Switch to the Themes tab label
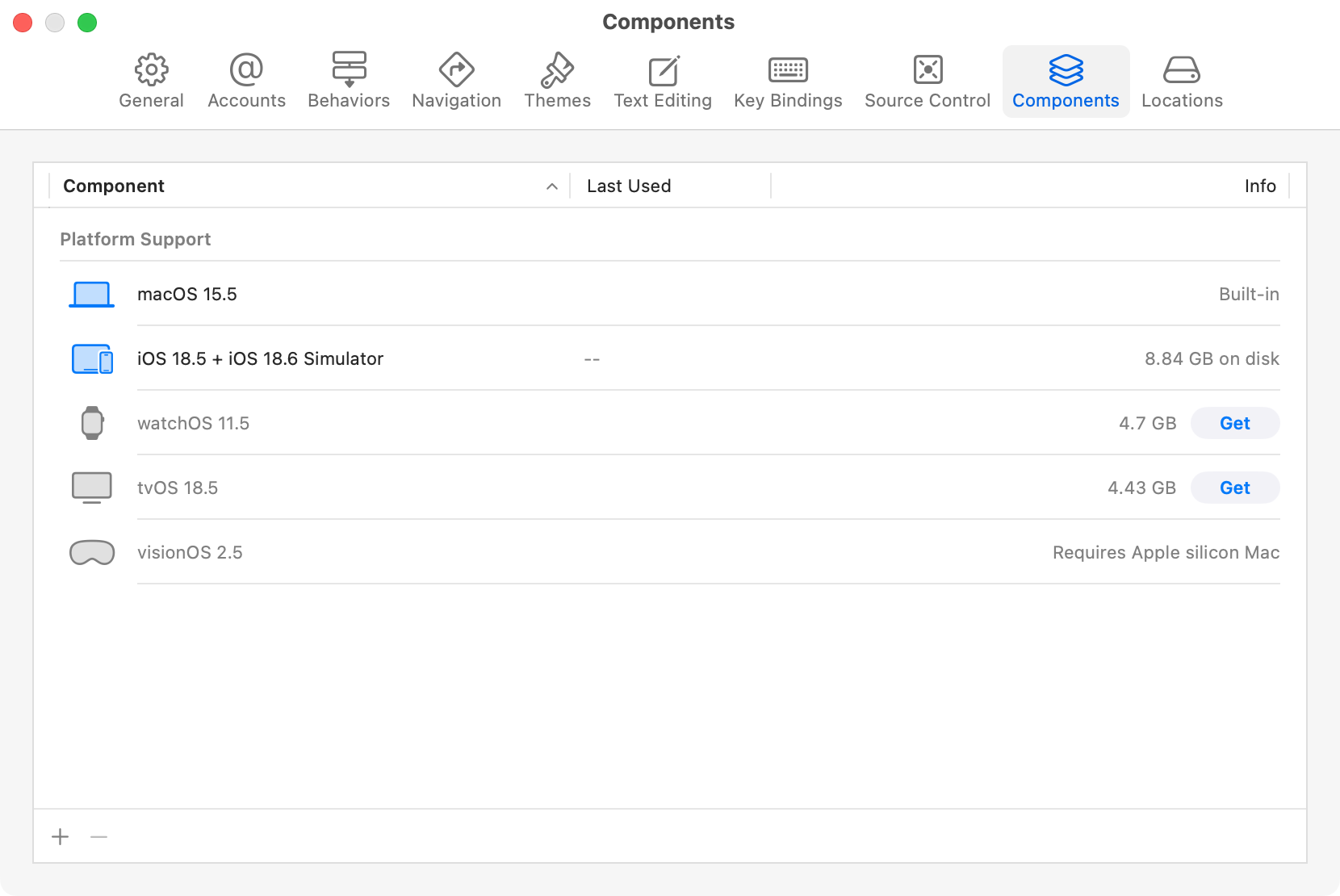This screenshot has width=1340, height=896. pyautogui.click(x=557, y=101)
